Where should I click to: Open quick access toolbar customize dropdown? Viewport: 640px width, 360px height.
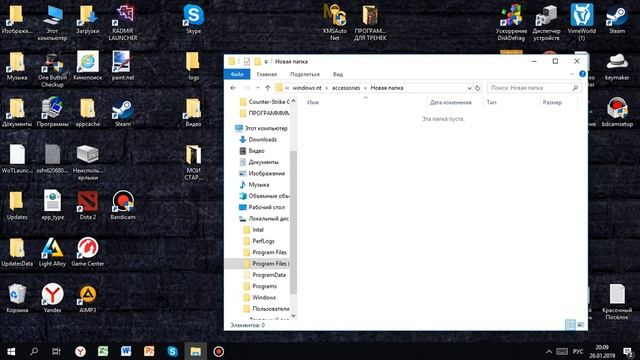pyautogui.click(x=266, y=62)
